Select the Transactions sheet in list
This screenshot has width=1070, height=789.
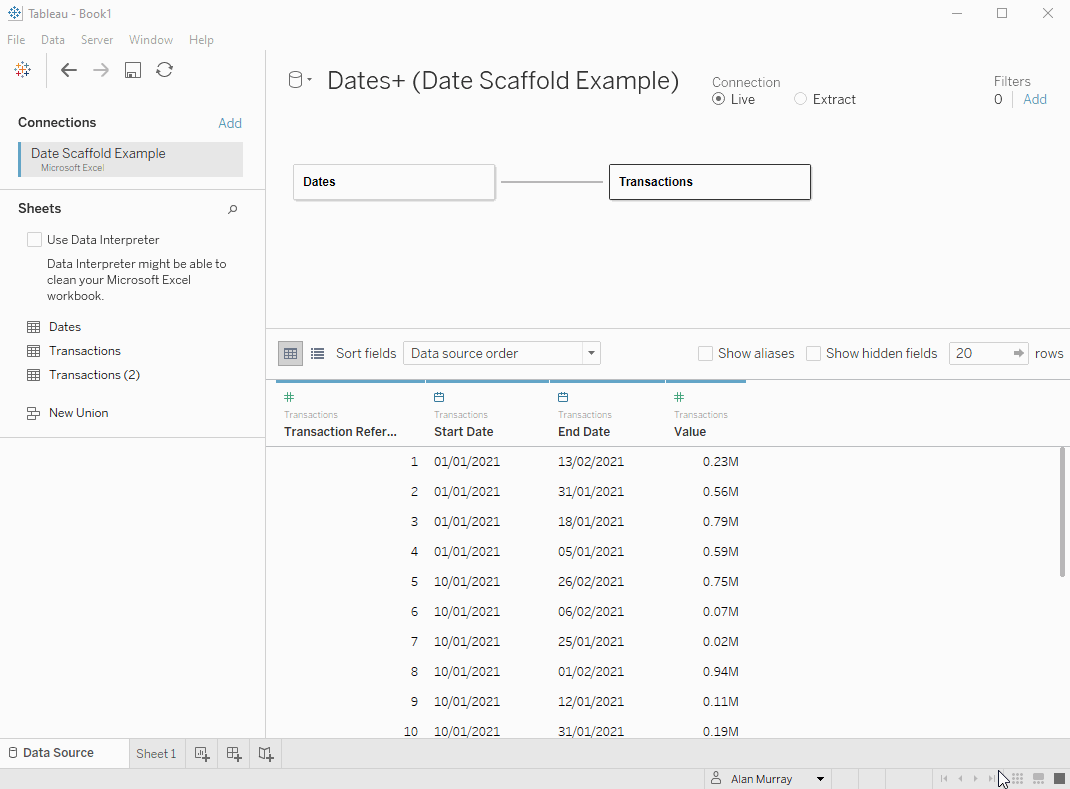tap(85, 351)
